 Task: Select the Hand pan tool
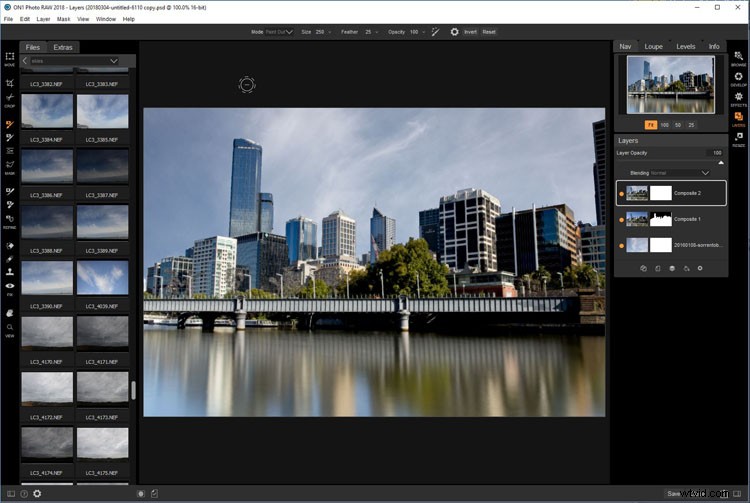coord(10,313)
